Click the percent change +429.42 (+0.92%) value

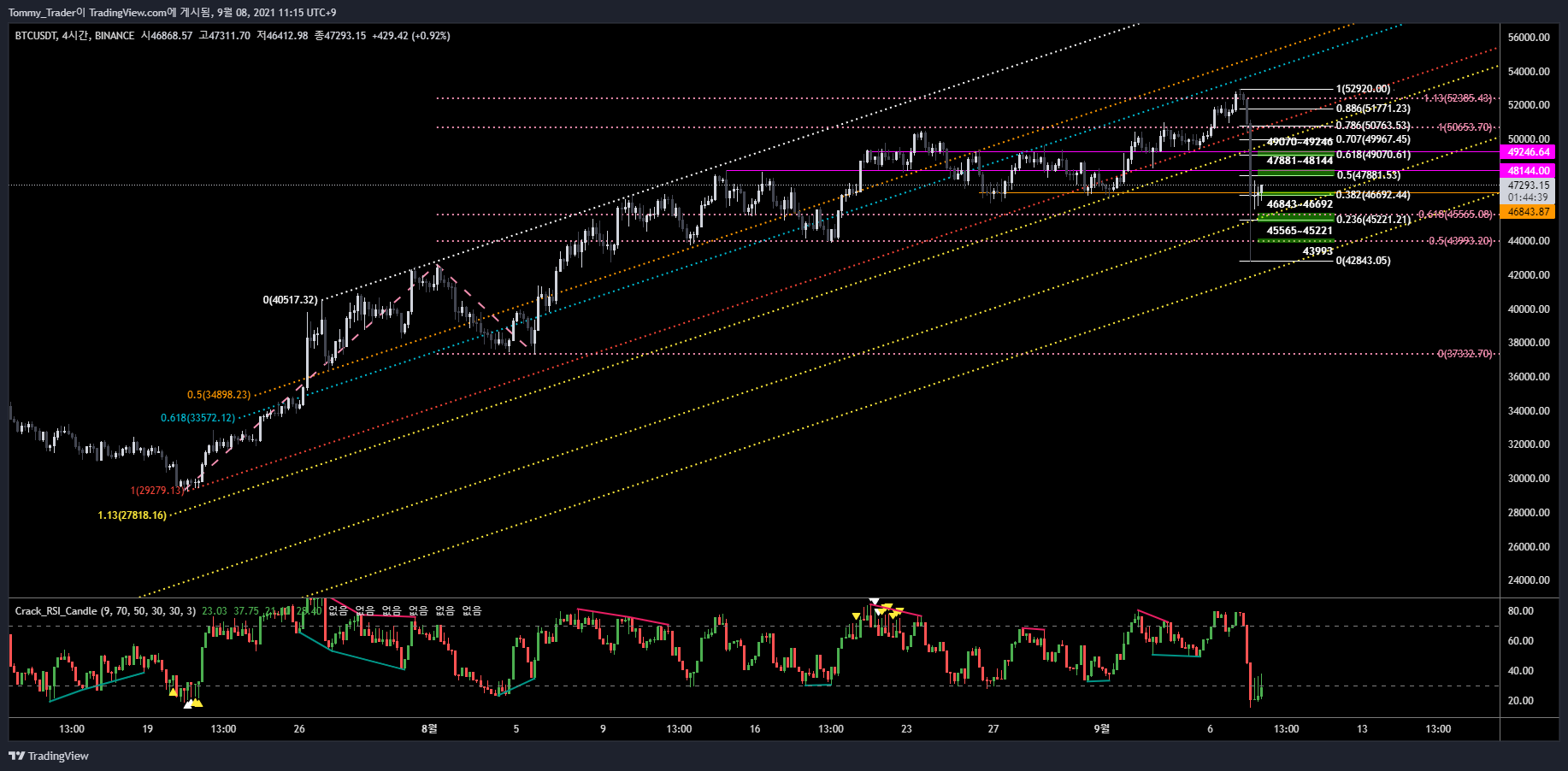pyautogui.click(x=411, y=36)
